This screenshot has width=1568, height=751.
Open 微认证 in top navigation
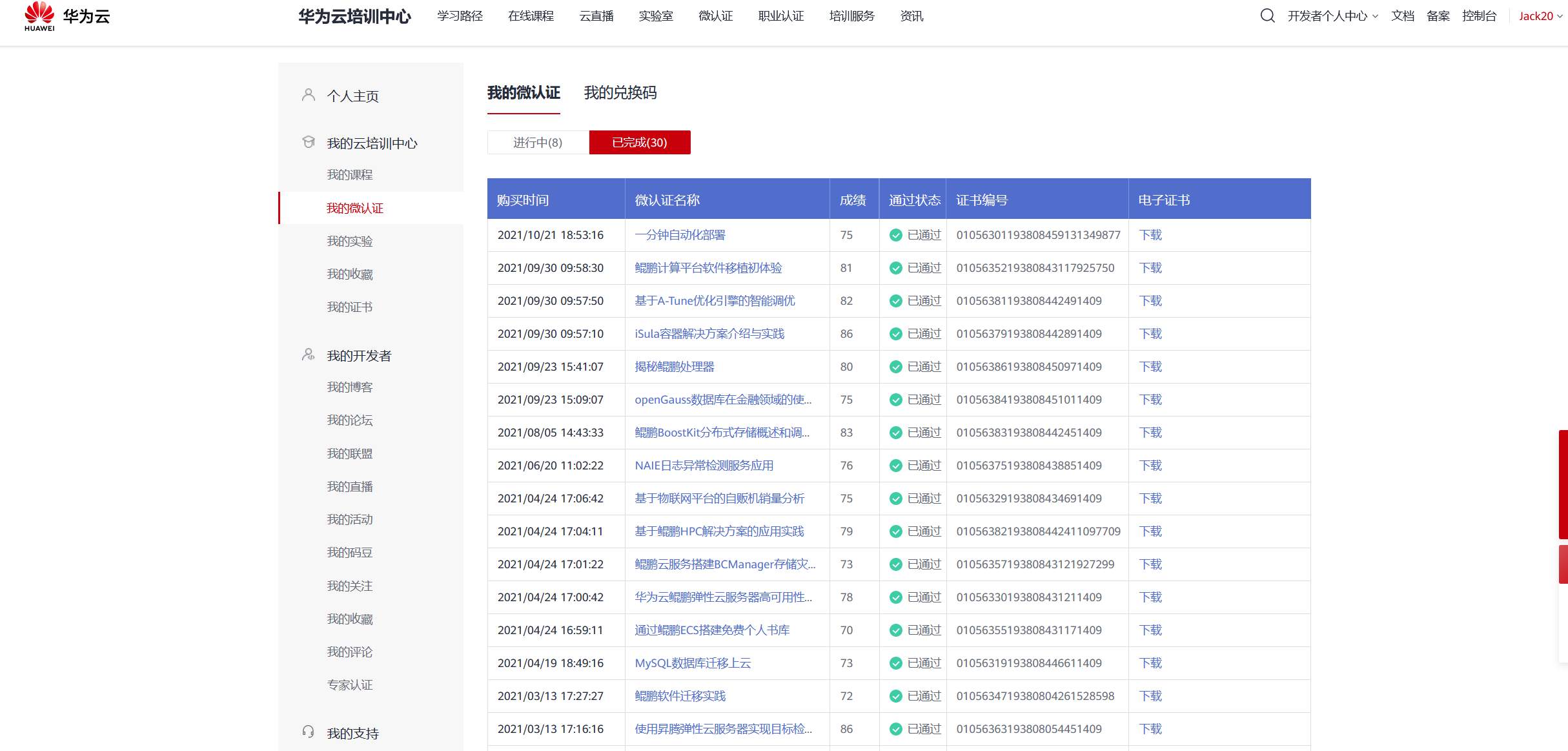(x=715, y=16)
